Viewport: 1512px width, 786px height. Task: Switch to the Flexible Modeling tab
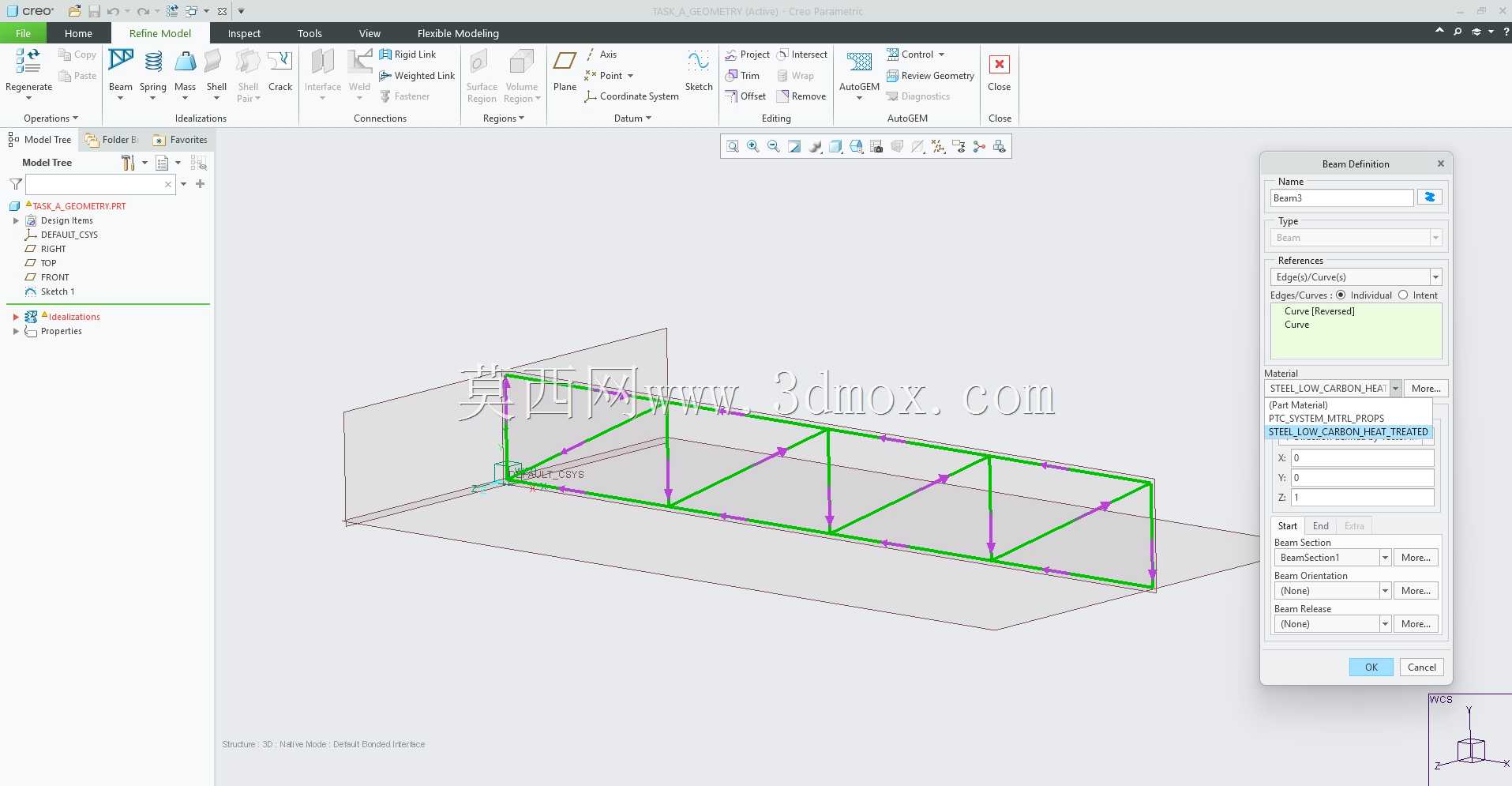(458, 33)
